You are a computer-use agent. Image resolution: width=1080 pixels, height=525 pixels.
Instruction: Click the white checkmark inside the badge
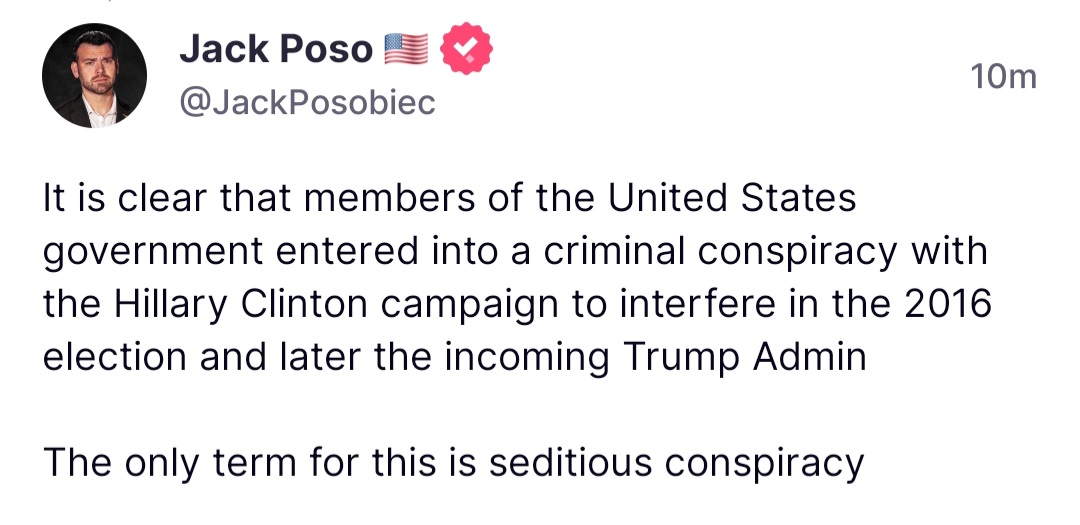466,48
